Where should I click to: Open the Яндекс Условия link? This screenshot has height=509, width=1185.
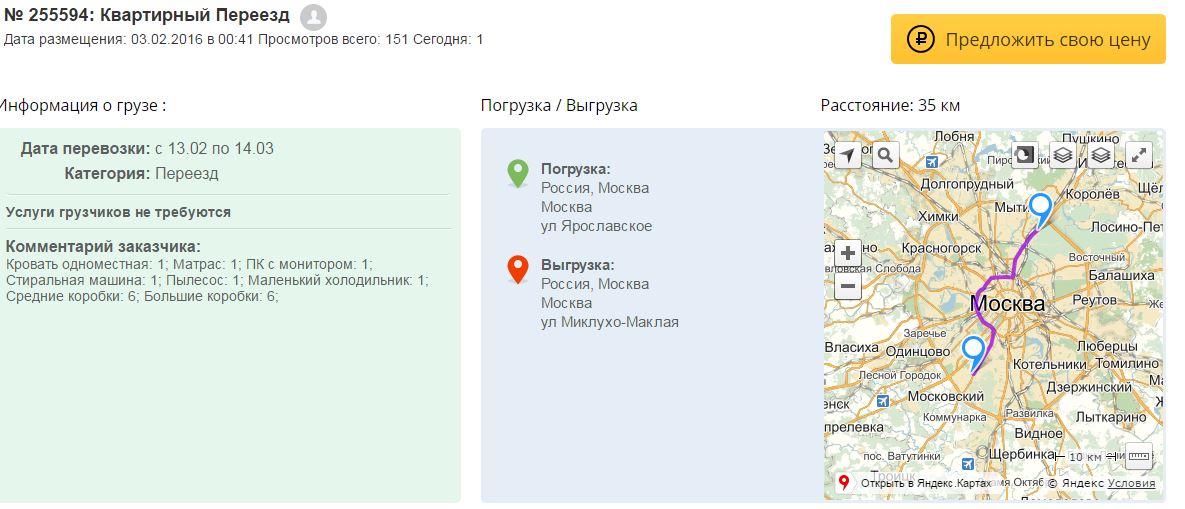[x=1131, y=483]
